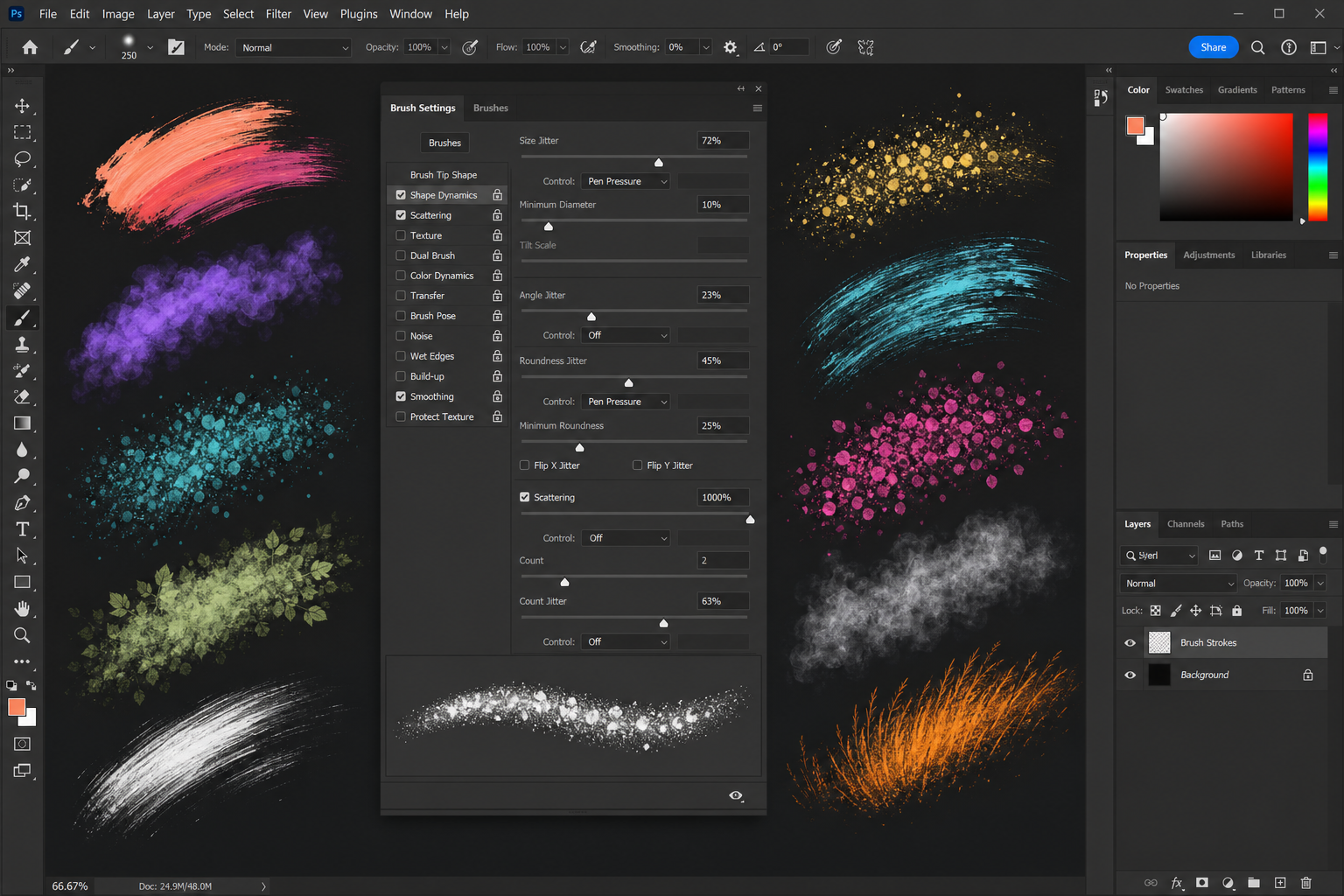1344x896 pixels.
Task: Select the Dodge tool
Action: coord(22,476)
